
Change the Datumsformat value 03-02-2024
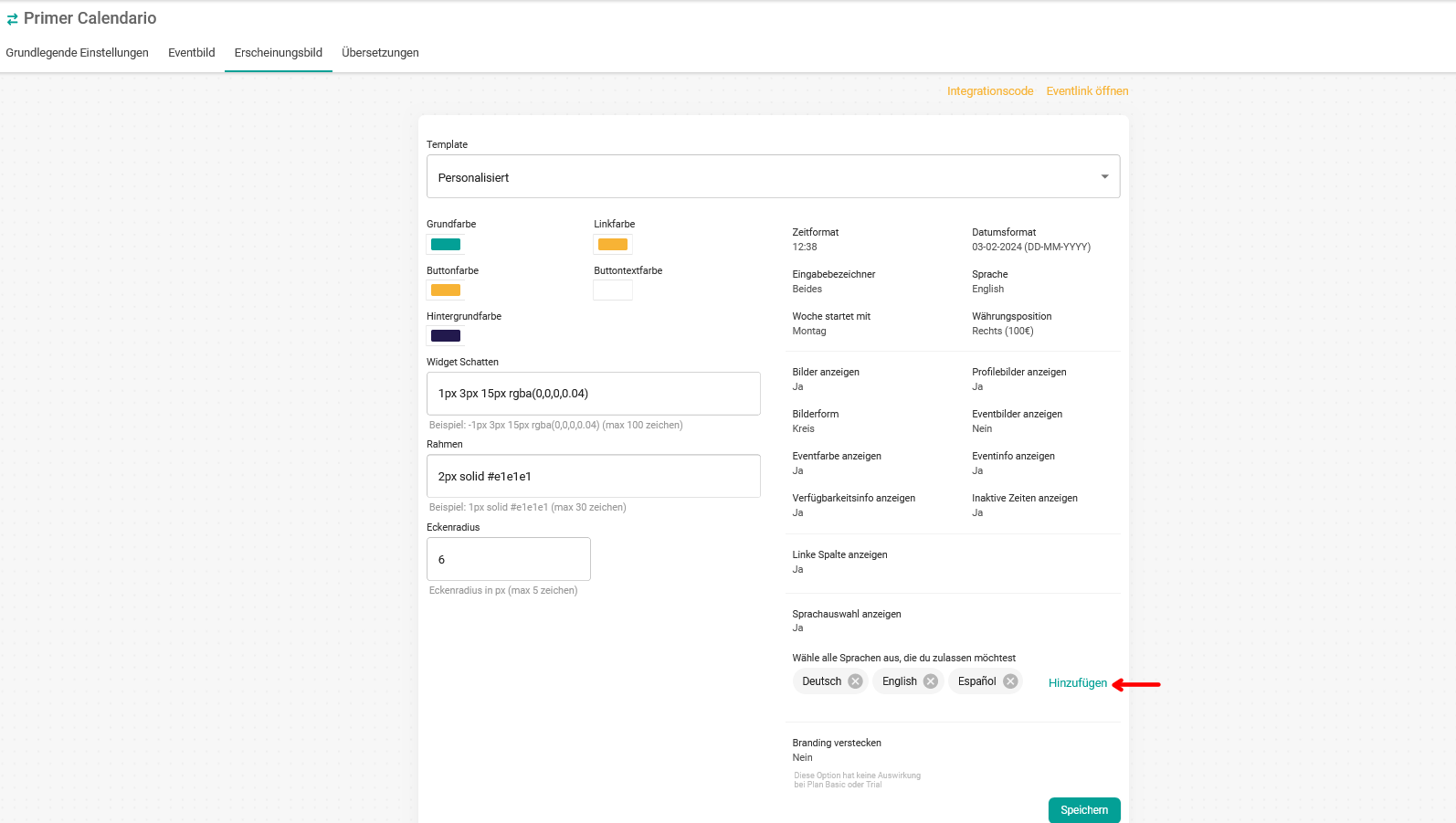pyautogui.click(x=1031, y=248)
